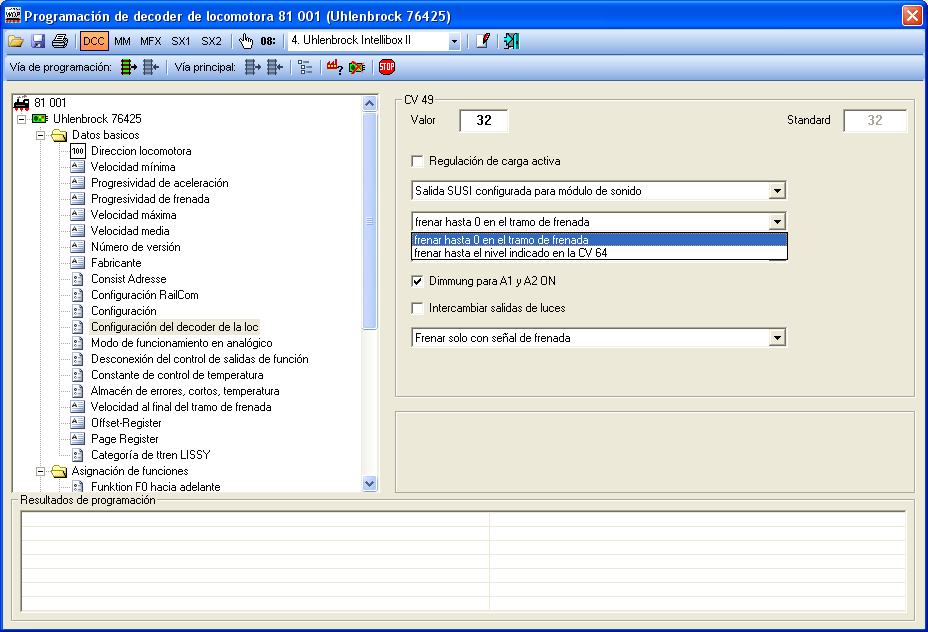Image resolution: width=928 pixels, height=632 pixels.
Task: Save with the floppy disk icon
Action: point(38,41)
